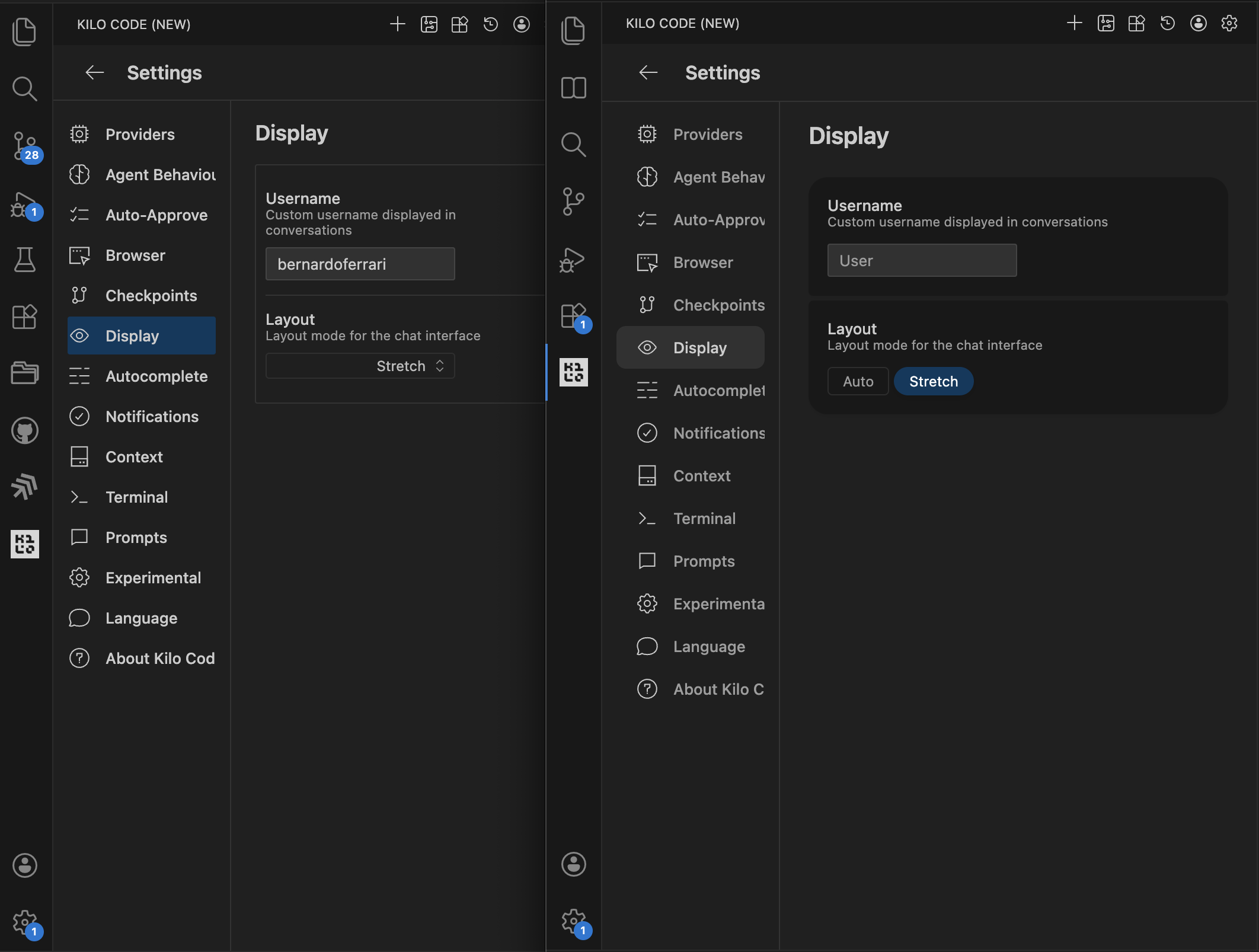Open the GitHub icon in the left activity bar

tap(25, 430)
